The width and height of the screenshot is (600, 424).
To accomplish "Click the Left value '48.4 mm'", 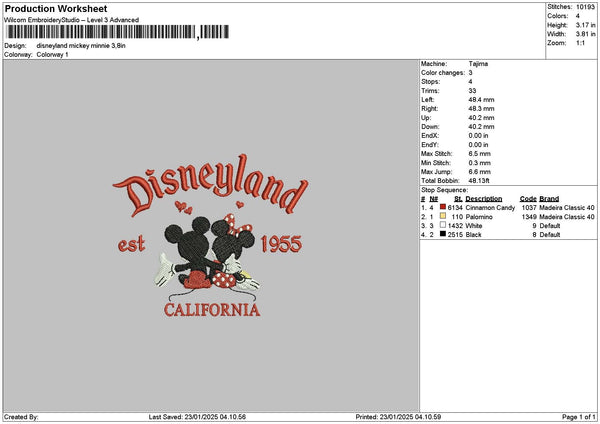I will (481, 100).
